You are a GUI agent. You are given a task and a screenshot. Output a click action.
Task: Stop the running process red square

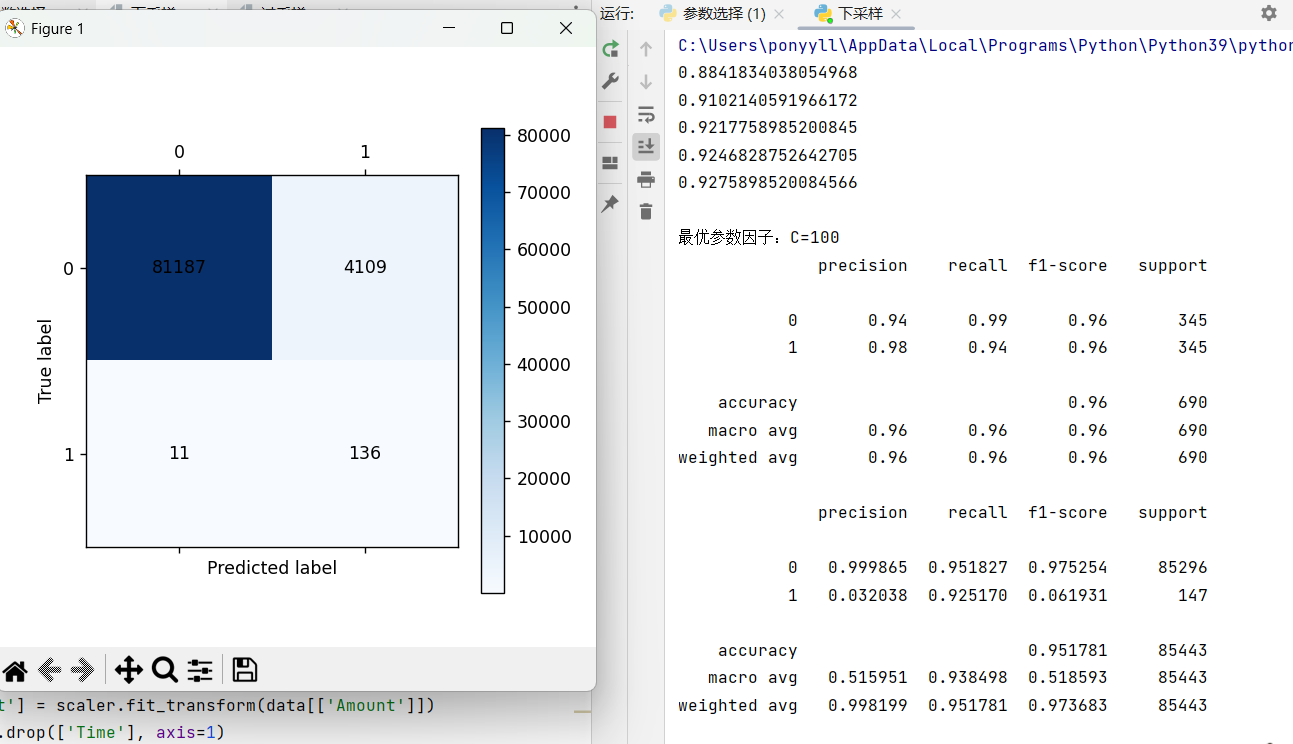point(610,122)
